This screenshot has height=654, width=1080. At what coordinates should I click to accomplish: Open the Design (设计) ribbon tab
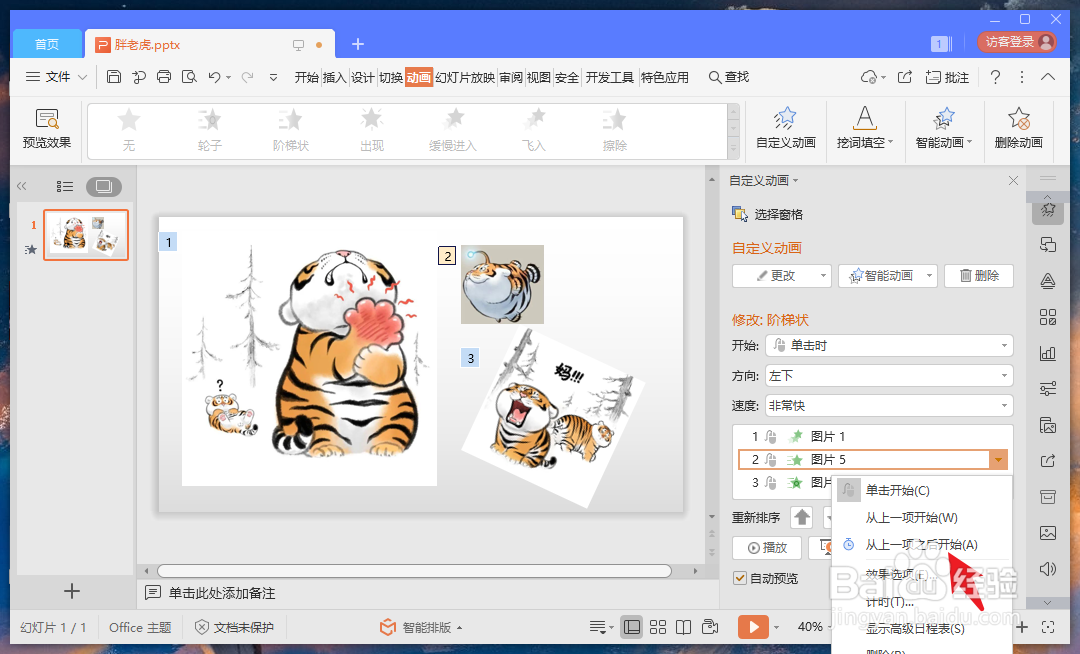click(362, 77)
